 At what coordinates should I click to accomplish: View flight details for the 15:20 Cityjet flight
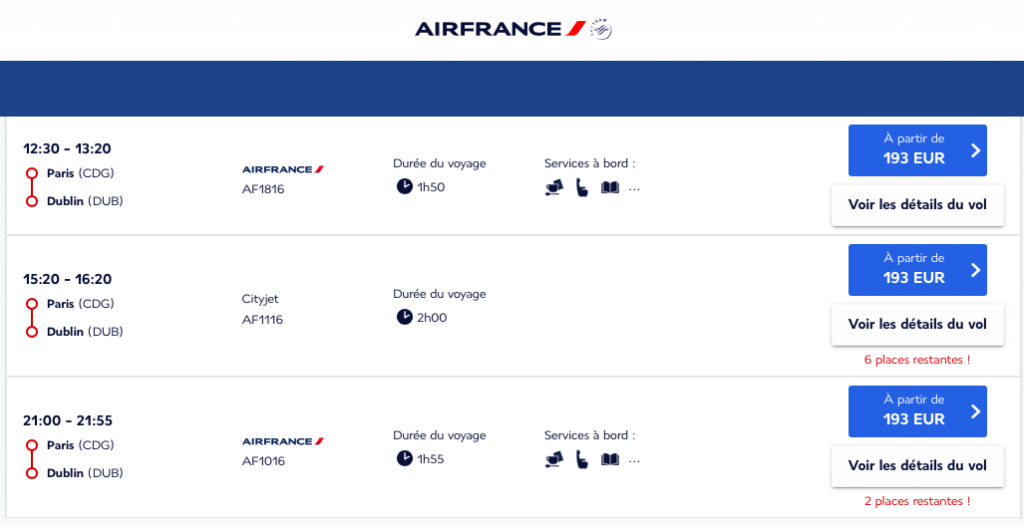tap(917, 324)
